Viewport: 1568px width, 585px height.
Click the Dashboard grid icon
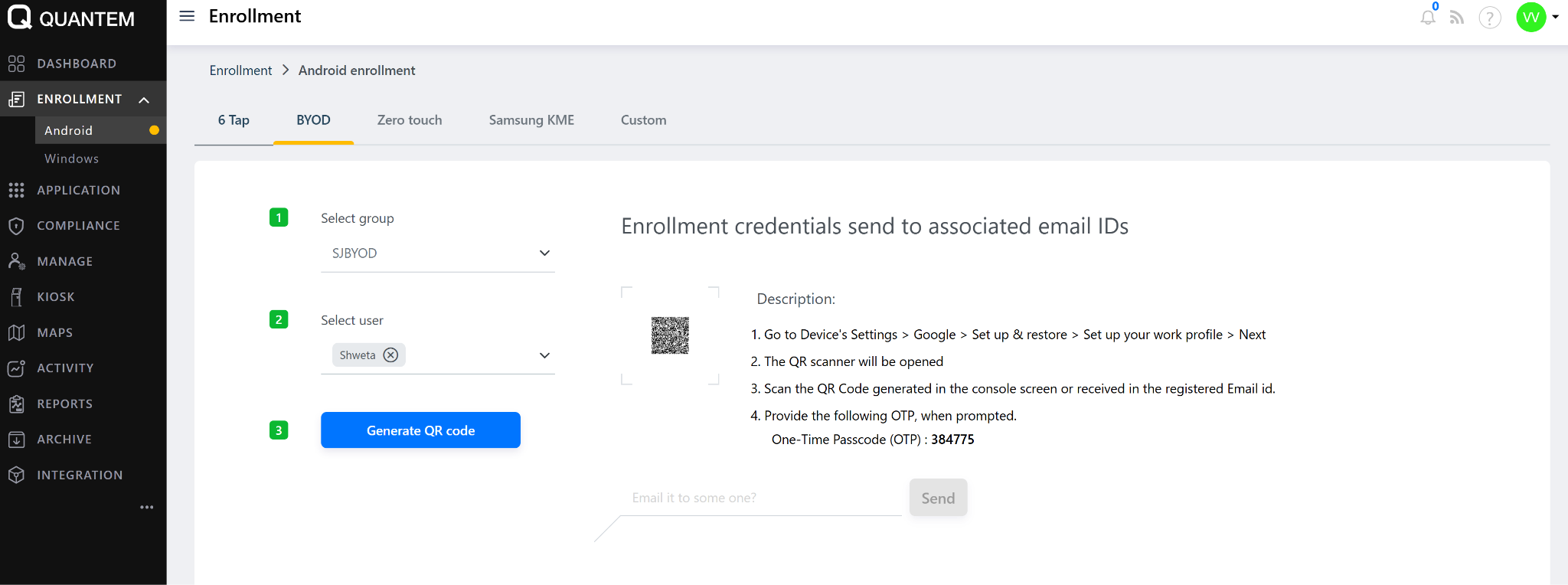pyautogui.click(x=16, y=64)
